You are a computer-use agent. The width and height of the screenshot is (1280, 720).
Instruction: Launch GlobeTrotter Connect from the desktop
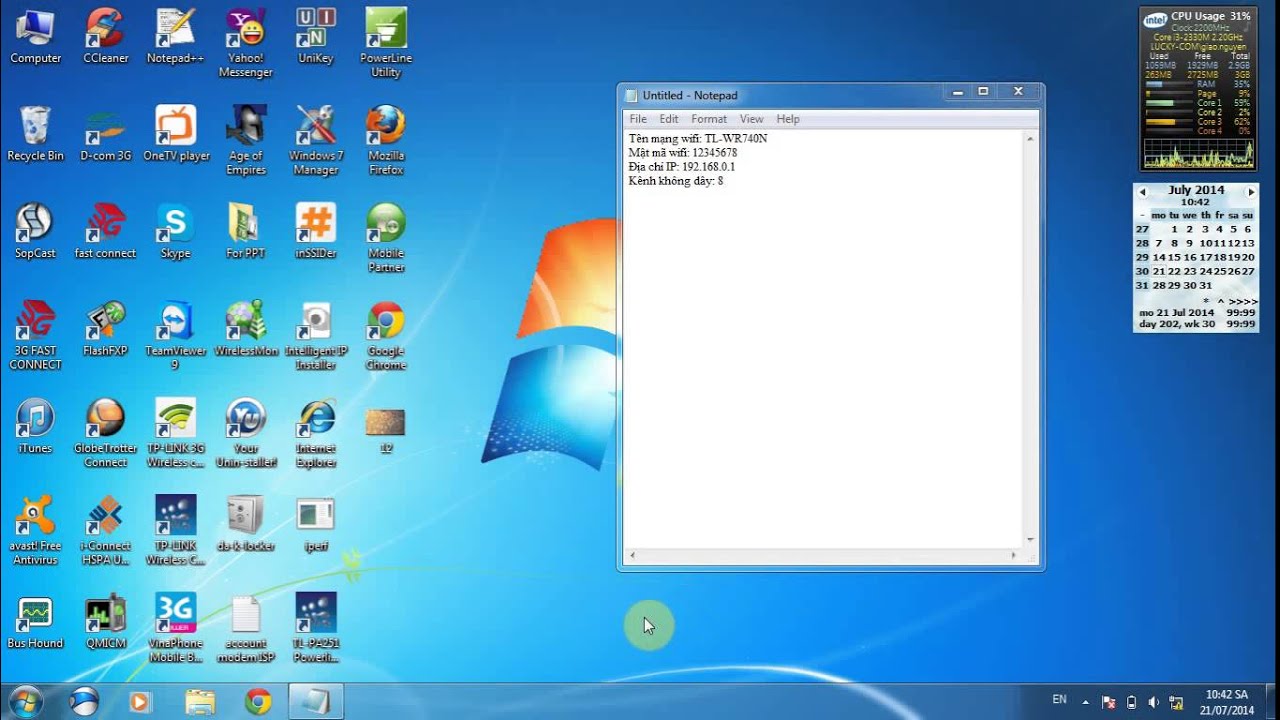click(x=105, y=434)
